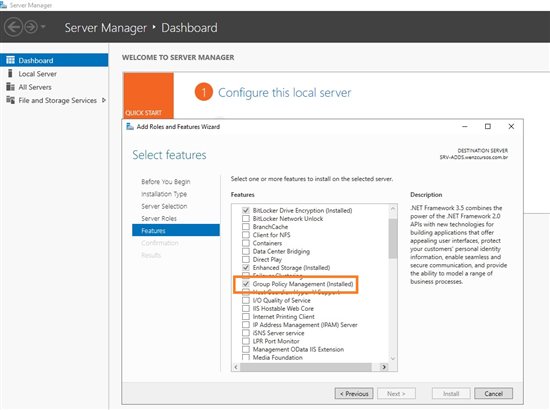Toggle Enhanced Storage checkbox

[246, 268]
